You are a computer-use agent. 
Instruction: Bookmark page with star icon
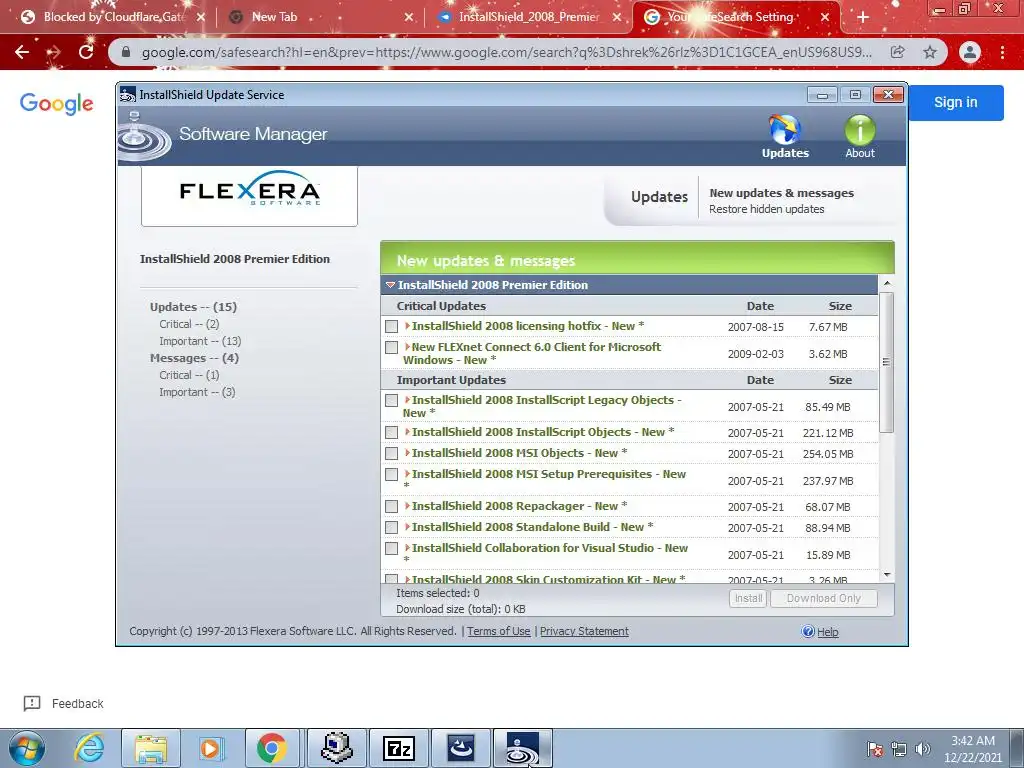(x=930, y=52)
